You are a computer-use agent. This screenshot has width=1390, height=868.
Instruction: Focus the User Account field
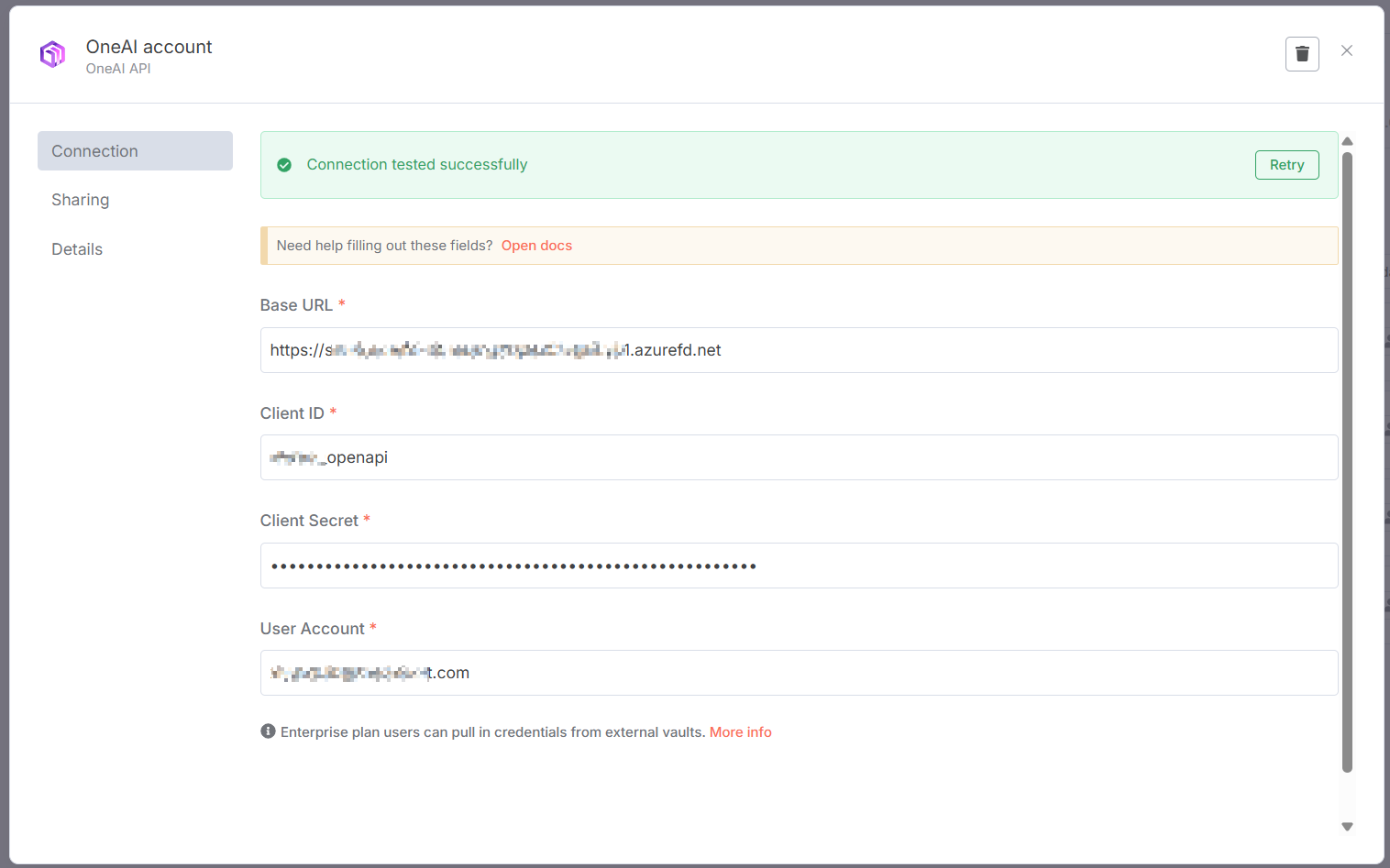[x=799, y=673]
